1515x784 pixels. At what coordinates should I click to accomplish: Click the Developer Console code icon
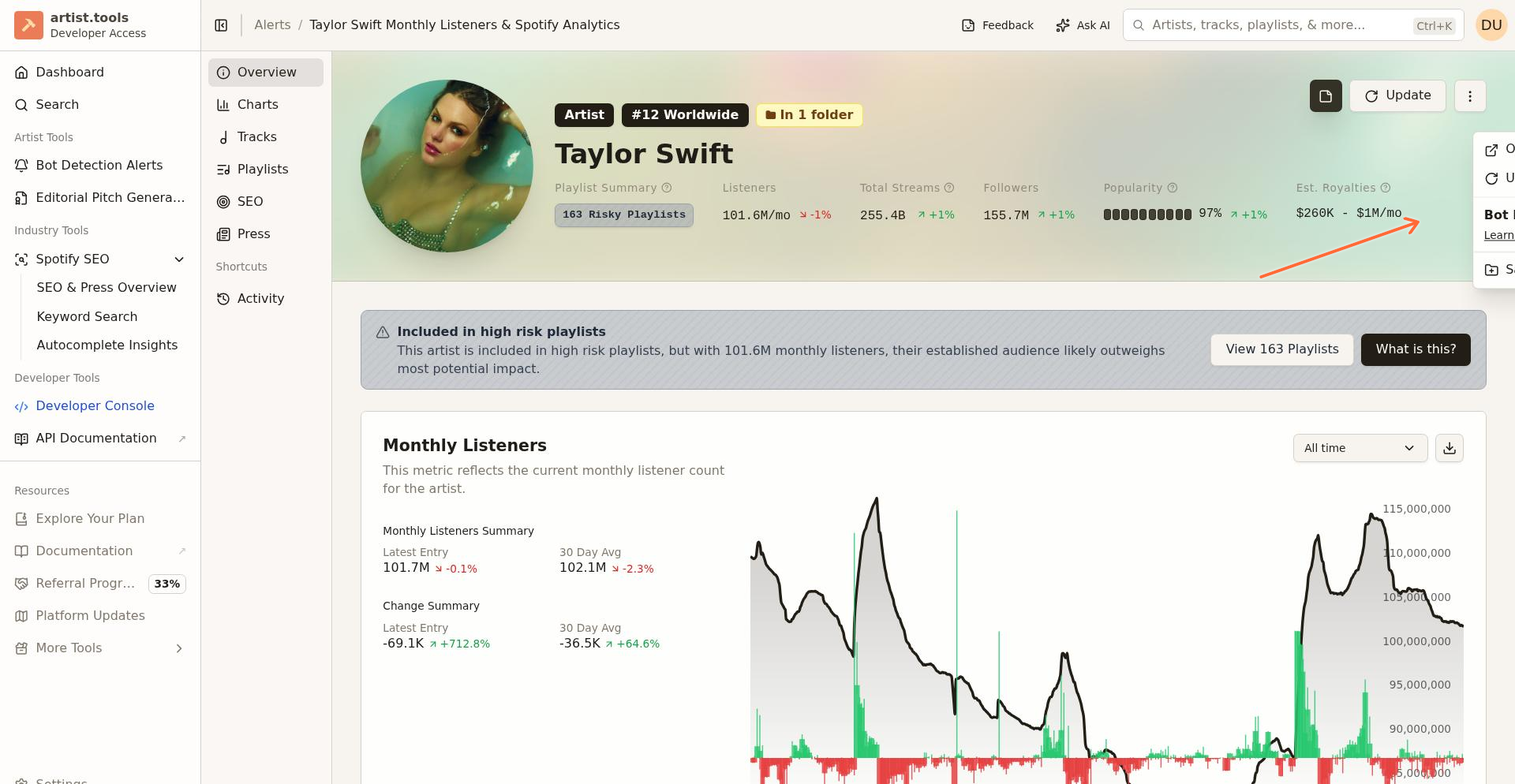point(21,407)
